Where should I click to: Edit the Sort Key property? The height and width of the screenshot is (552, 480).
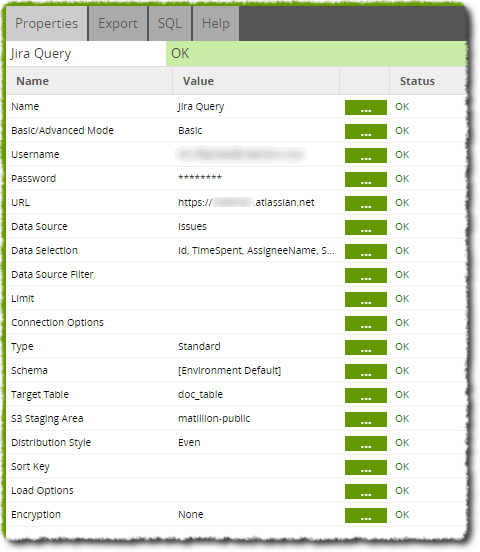(x=366, y=467)
